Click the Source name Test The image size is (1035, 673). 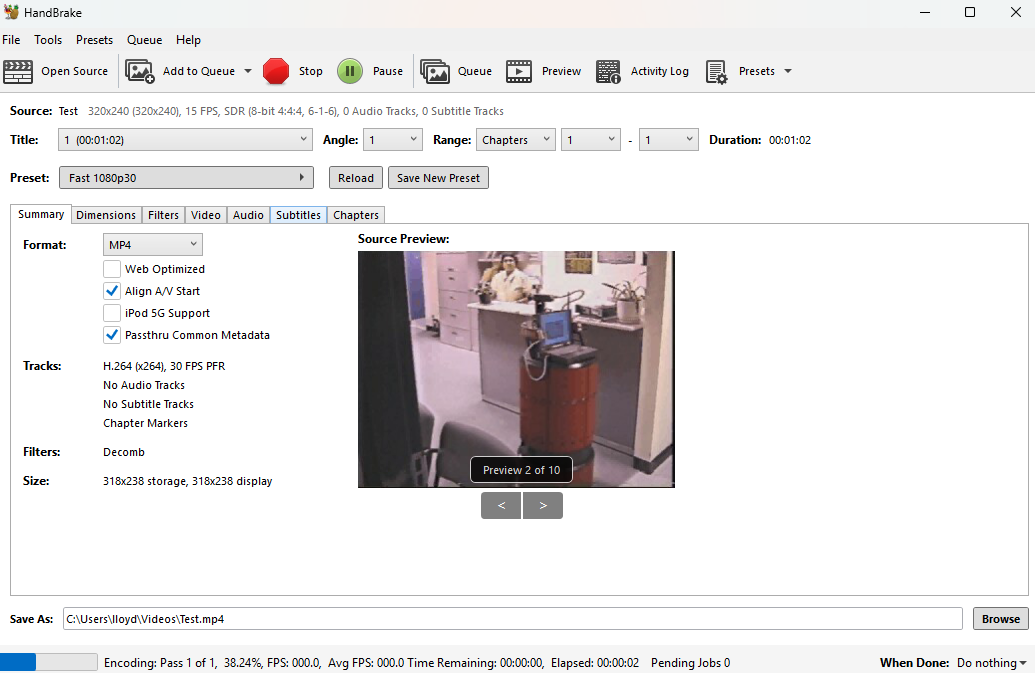click(x=68, y=111)
